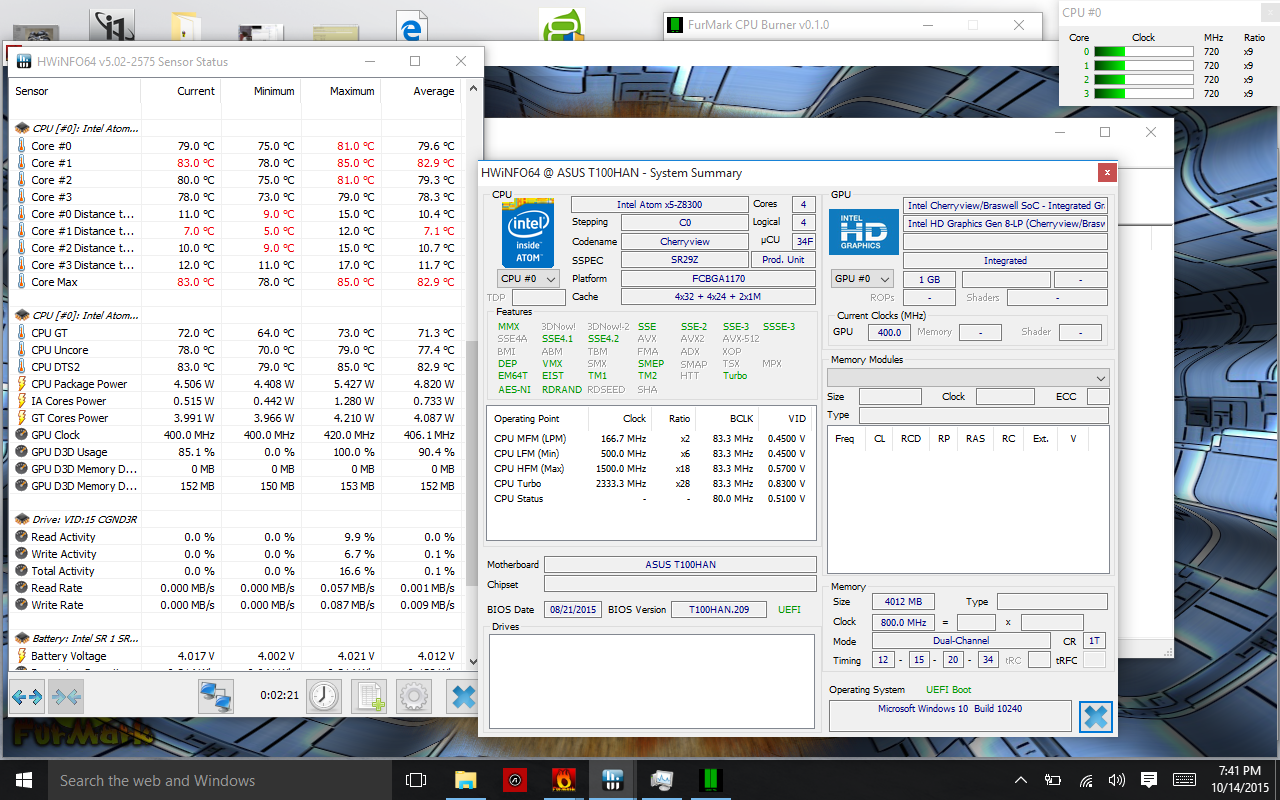Click the red circular app taskbar icon
The image size is (1280, 800).
(515, 780)
